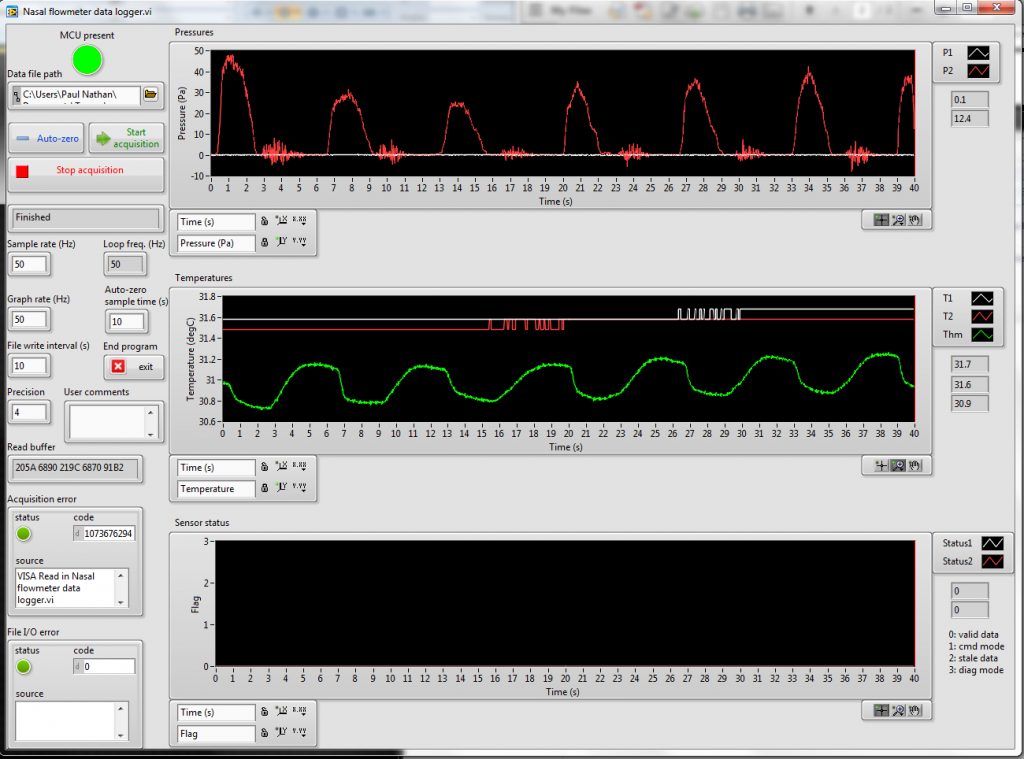
Task: Select the zoom tool under the Pressures graph
Action: tap(898, 220)
